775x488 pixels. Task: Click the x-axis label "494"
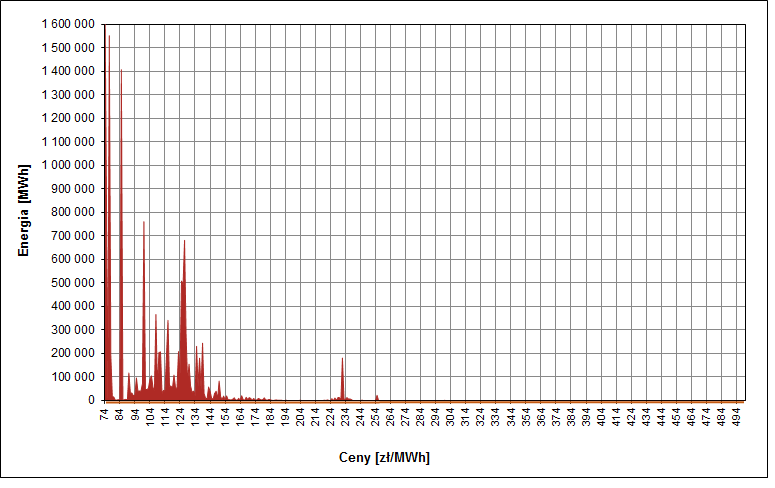[736, 417]
